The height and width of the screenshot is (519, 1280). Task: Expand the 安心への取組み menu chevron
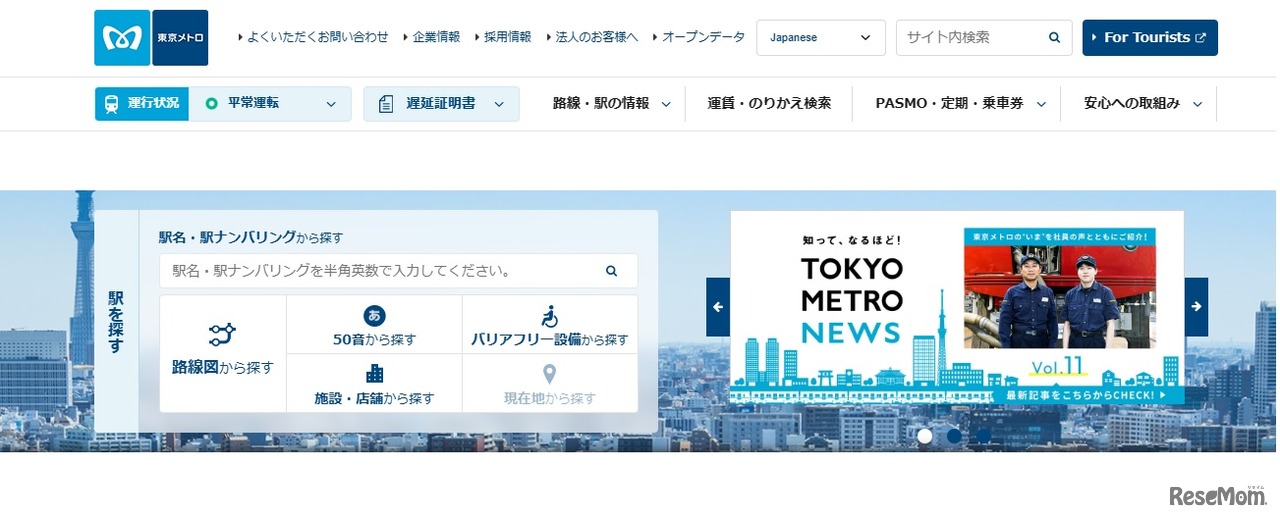click(x=1197, y=104)
